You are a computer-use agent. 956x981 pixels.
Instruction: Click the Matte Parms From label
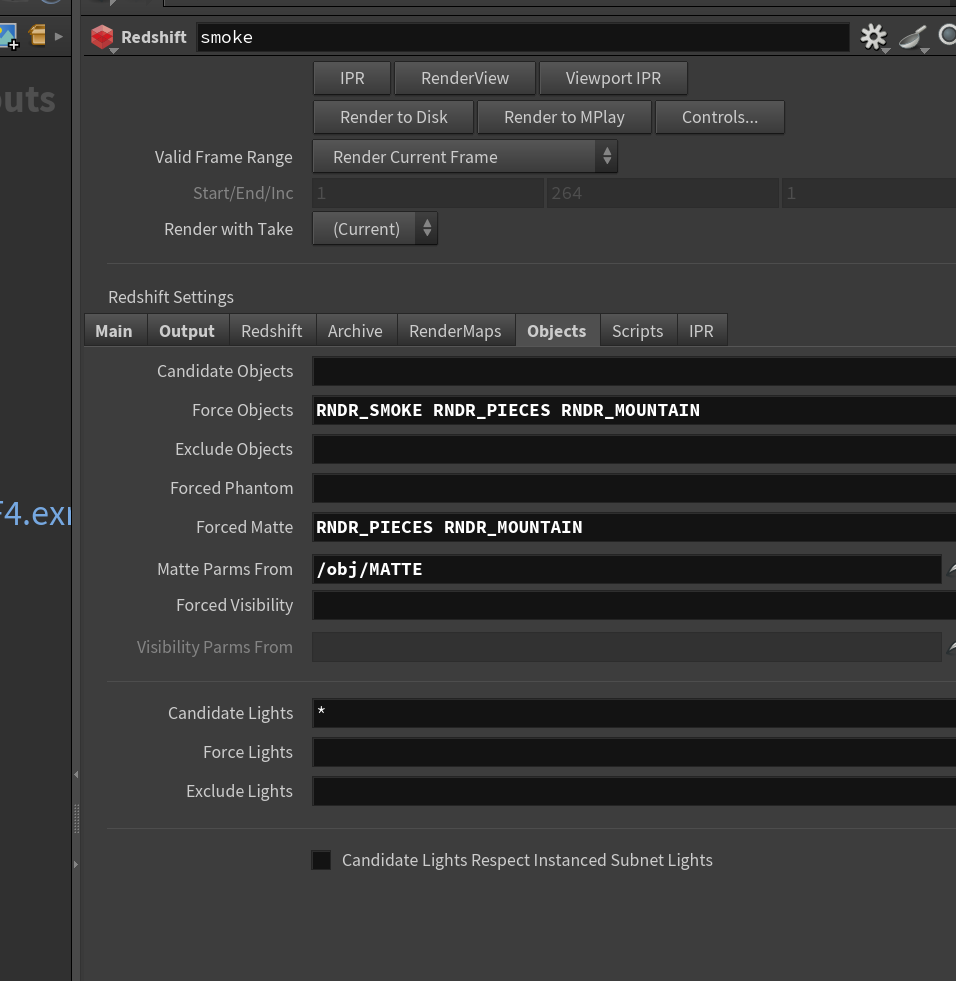(225, 569)
